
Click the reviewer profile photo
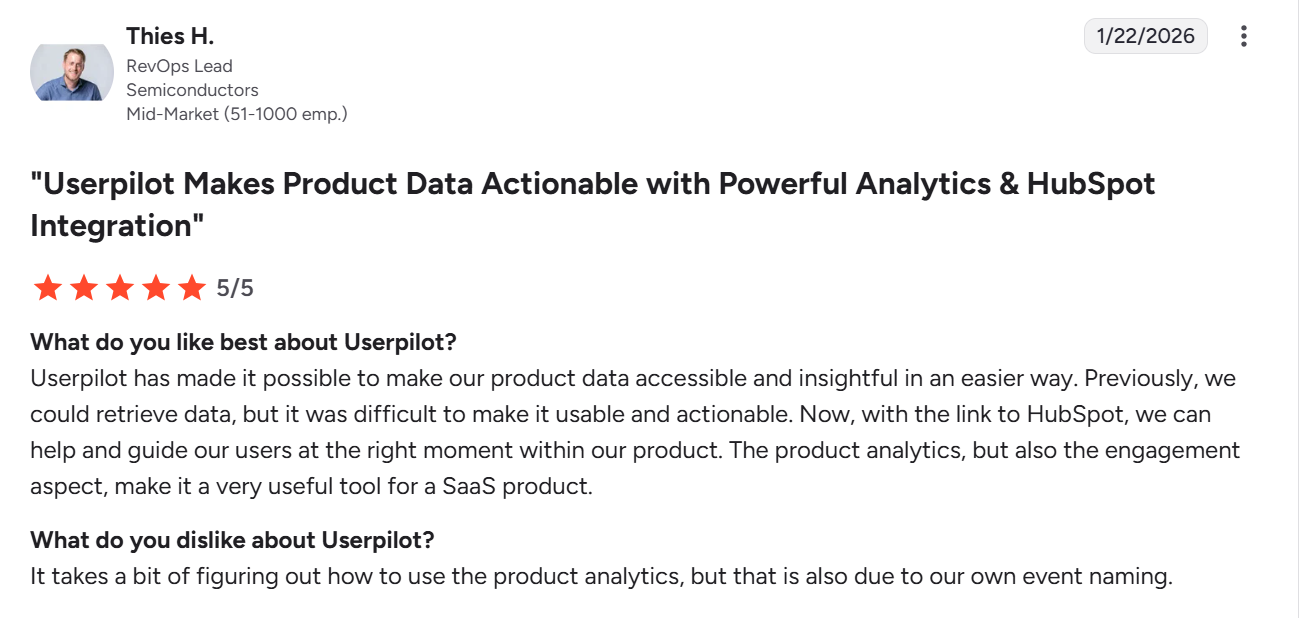tap(71, 71)
